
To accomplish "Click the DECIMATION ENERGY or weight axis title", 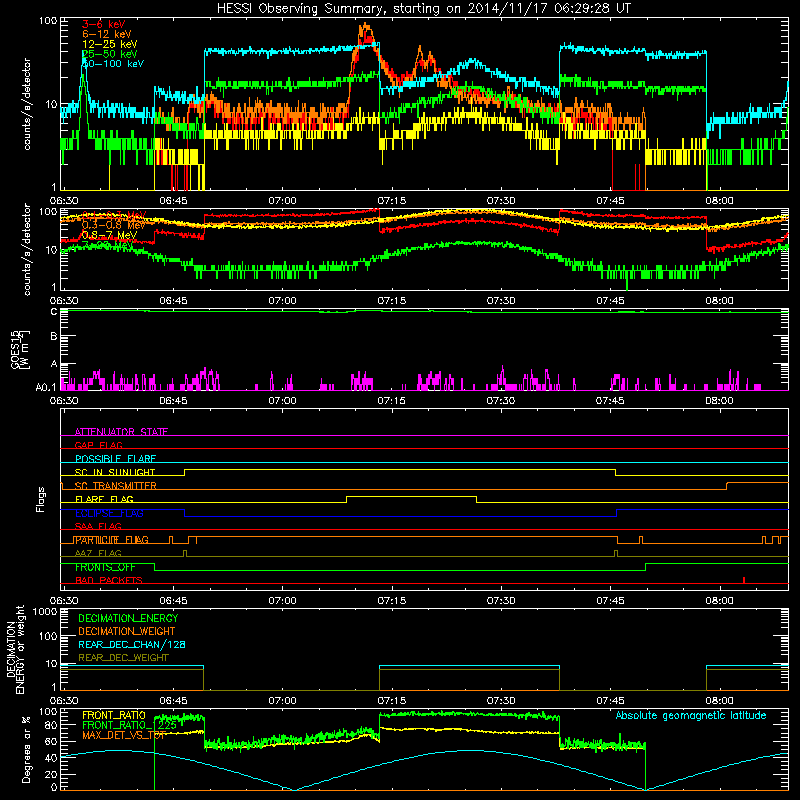I will coord(15,649).
